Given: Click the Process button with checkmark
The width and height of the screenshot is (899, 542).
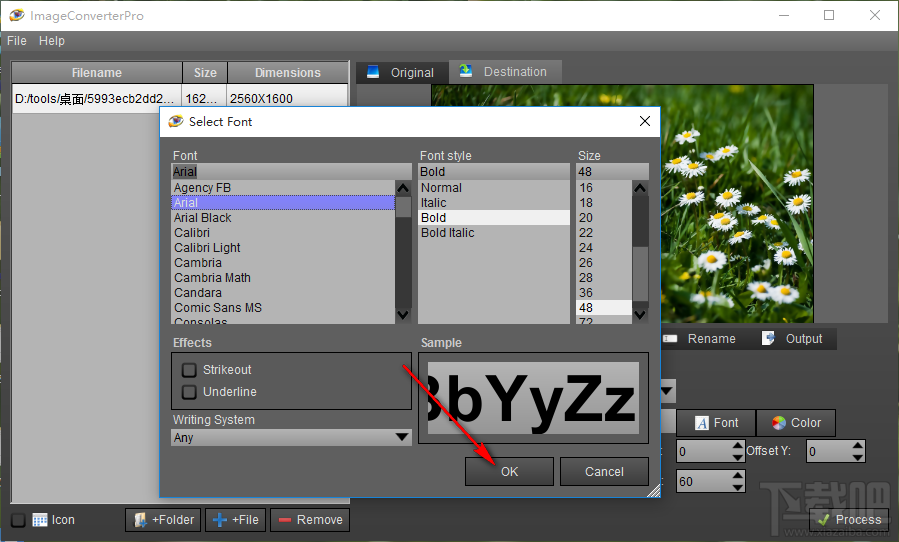Looking at the screenshot, I should [850, 520].
